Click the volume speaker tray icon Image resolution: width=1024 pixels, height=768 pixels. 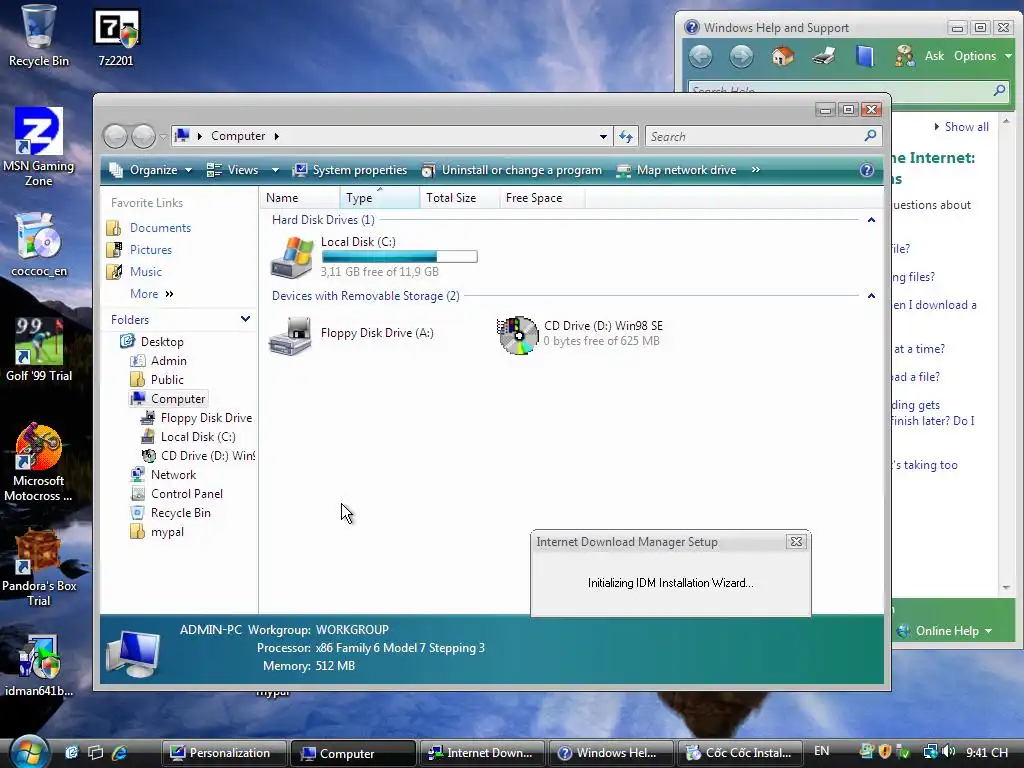point(950,752)
